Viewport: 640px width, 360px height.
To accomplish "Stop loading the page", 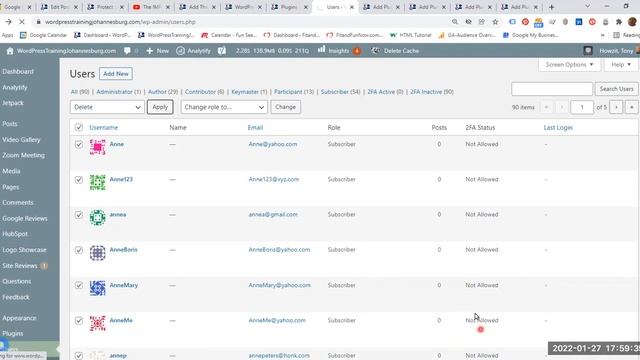I will point(22,22).
